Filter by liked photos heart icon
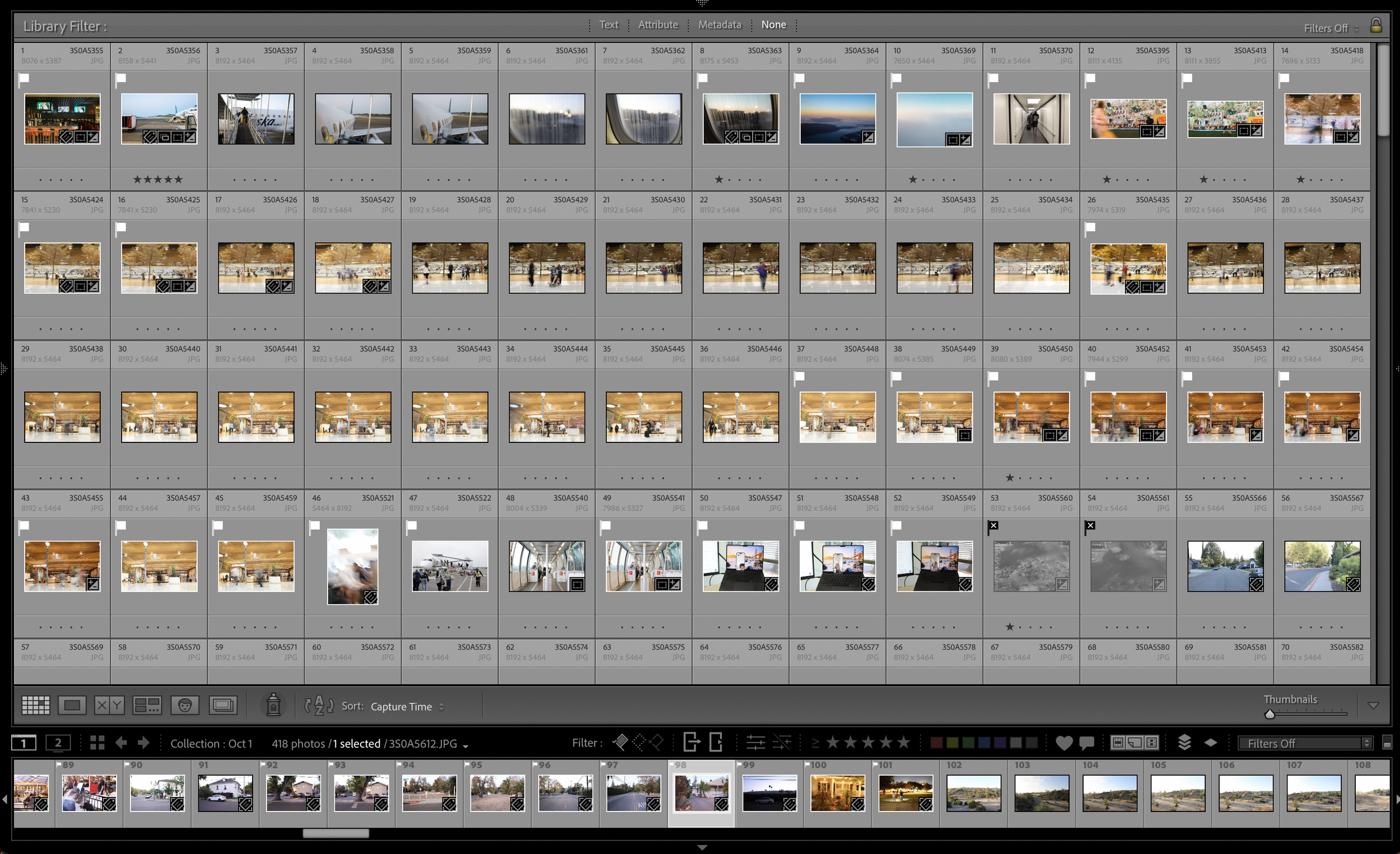The width and height of the screenshot is (1400, 854). (1063, 743)
